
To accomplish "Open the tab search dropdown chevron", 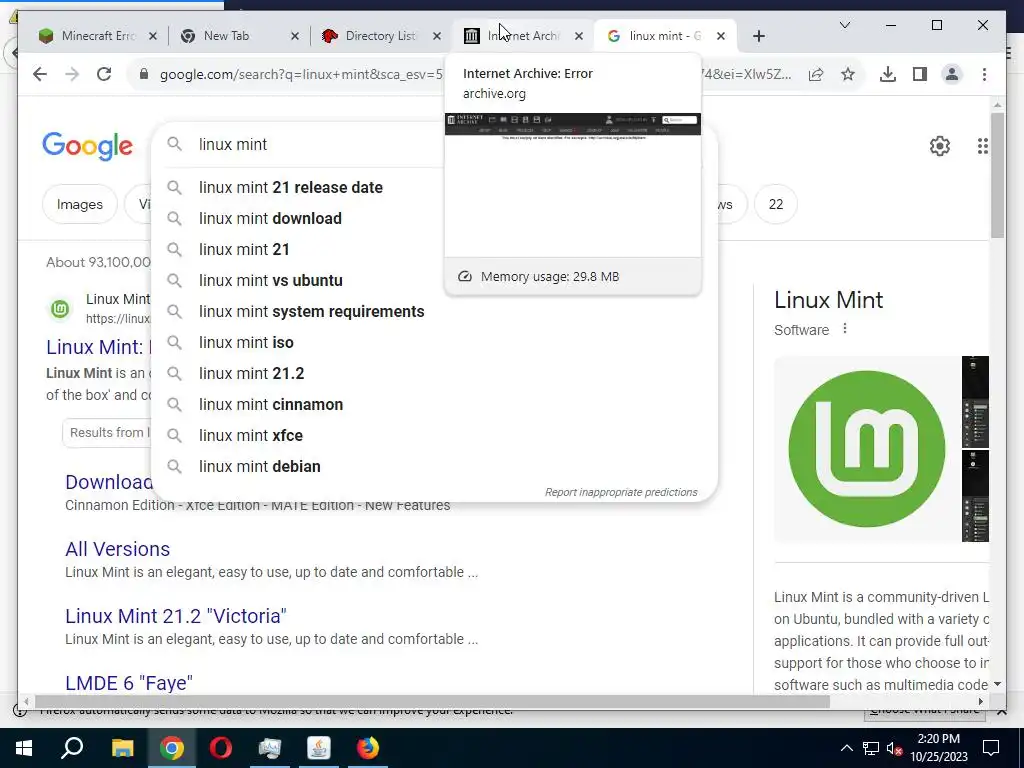I will [844, 25].
